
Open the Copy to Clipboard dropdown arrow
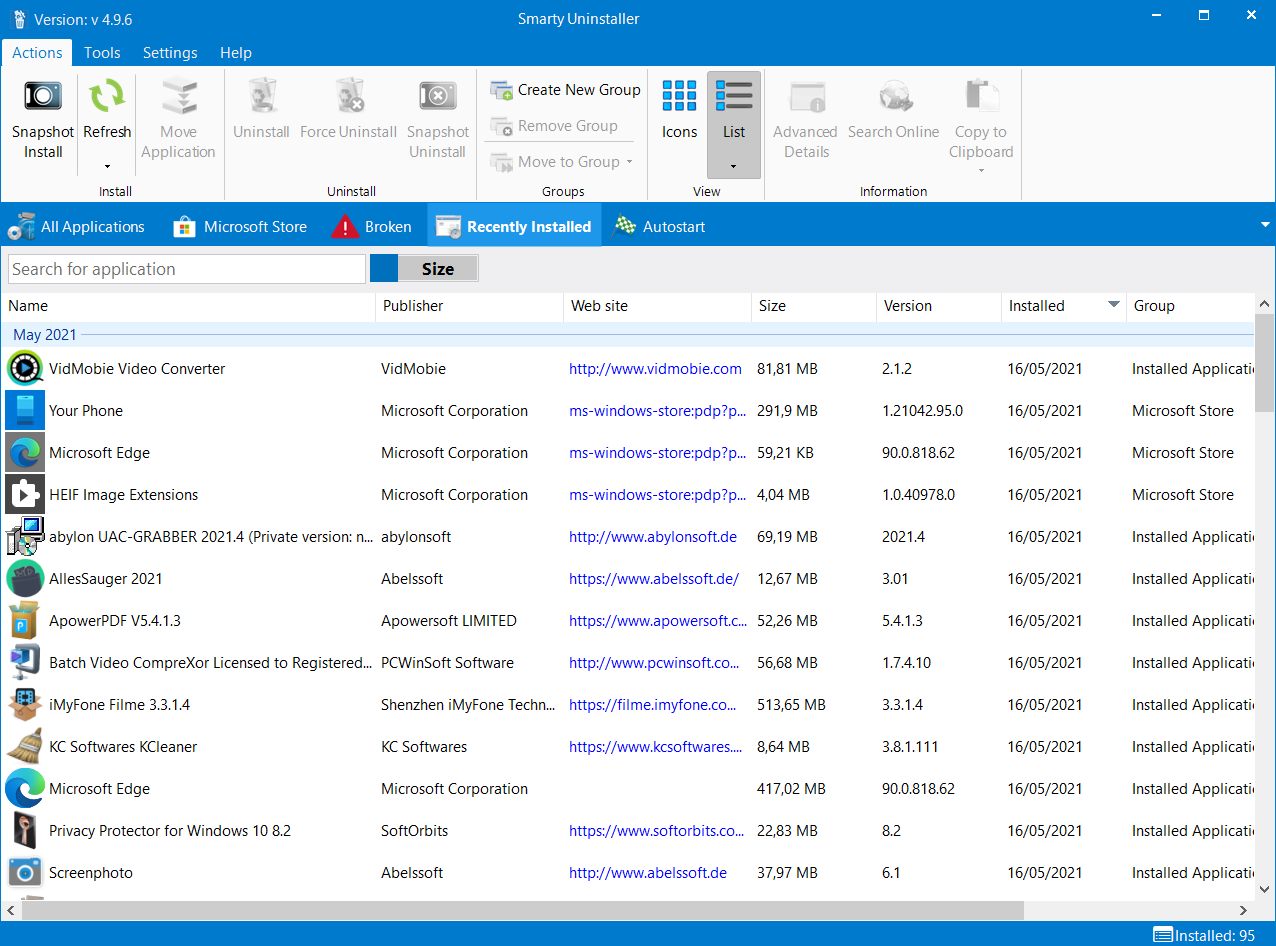[x=981, y=170]
